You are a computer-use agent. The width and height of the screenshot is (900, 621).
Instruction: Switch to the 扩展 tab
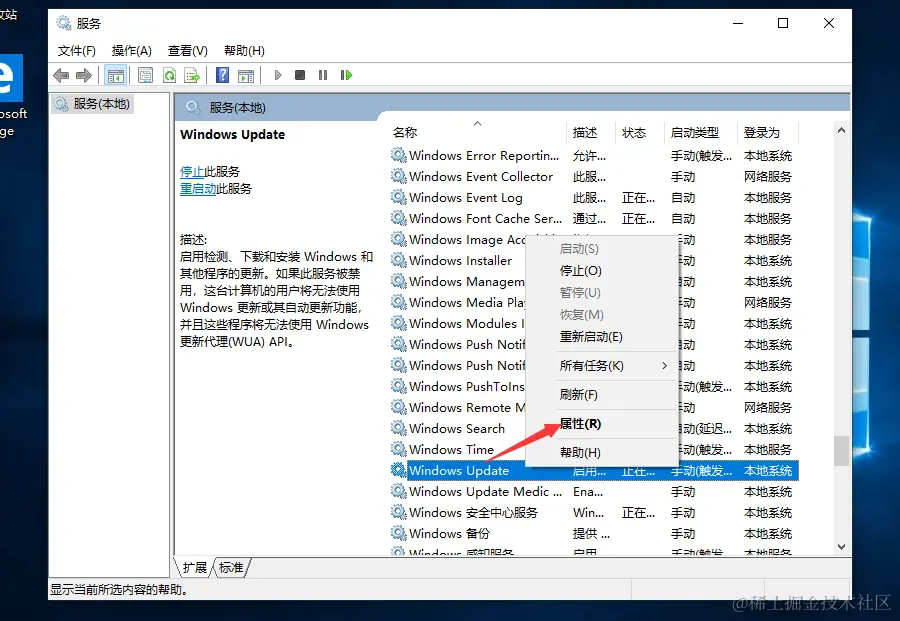pyautogui.click(x=195, y=568)
